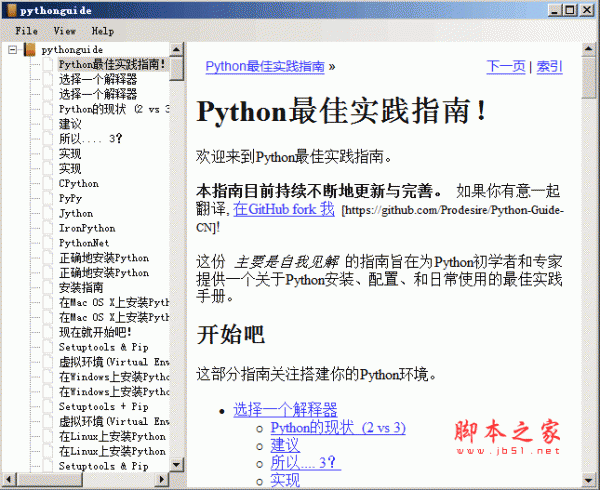Select tree item 建议
Image resolution: width=600 pixels, height=490 pixels.
[x=70, y=124]
